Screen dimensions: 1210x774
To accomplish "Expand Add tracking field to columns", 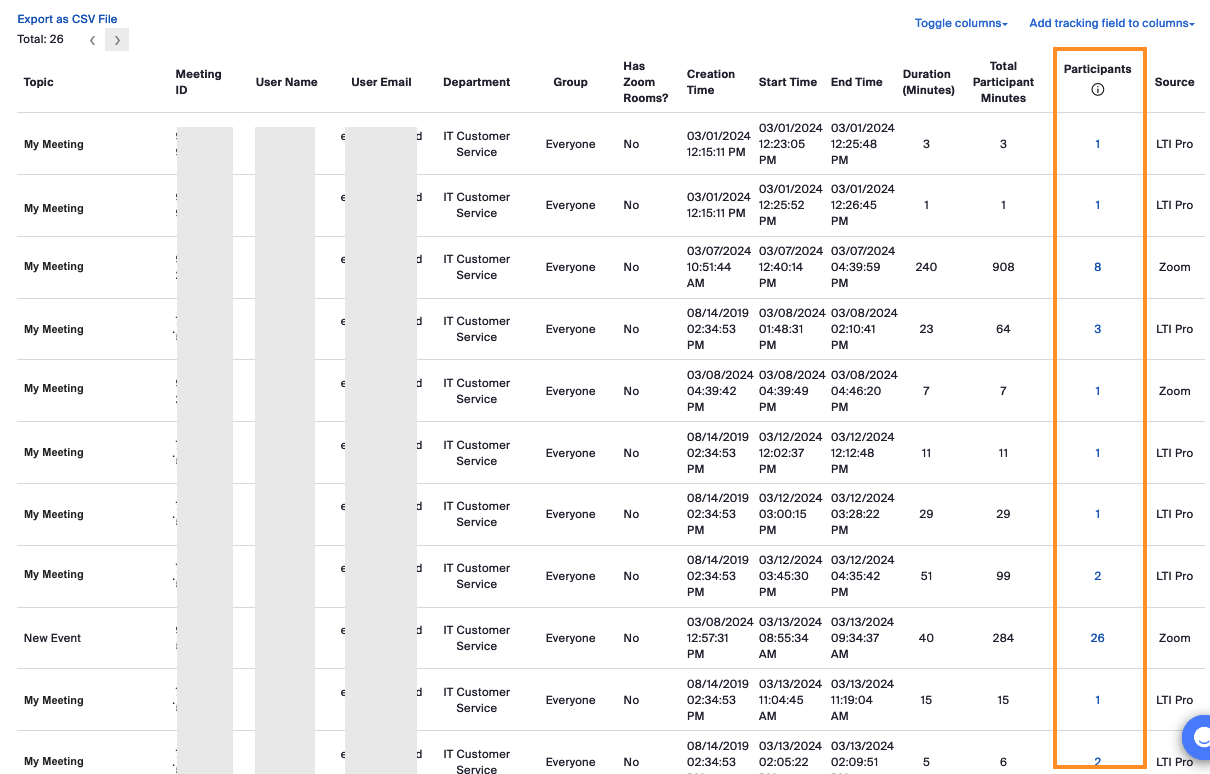I will [1111, 23].
